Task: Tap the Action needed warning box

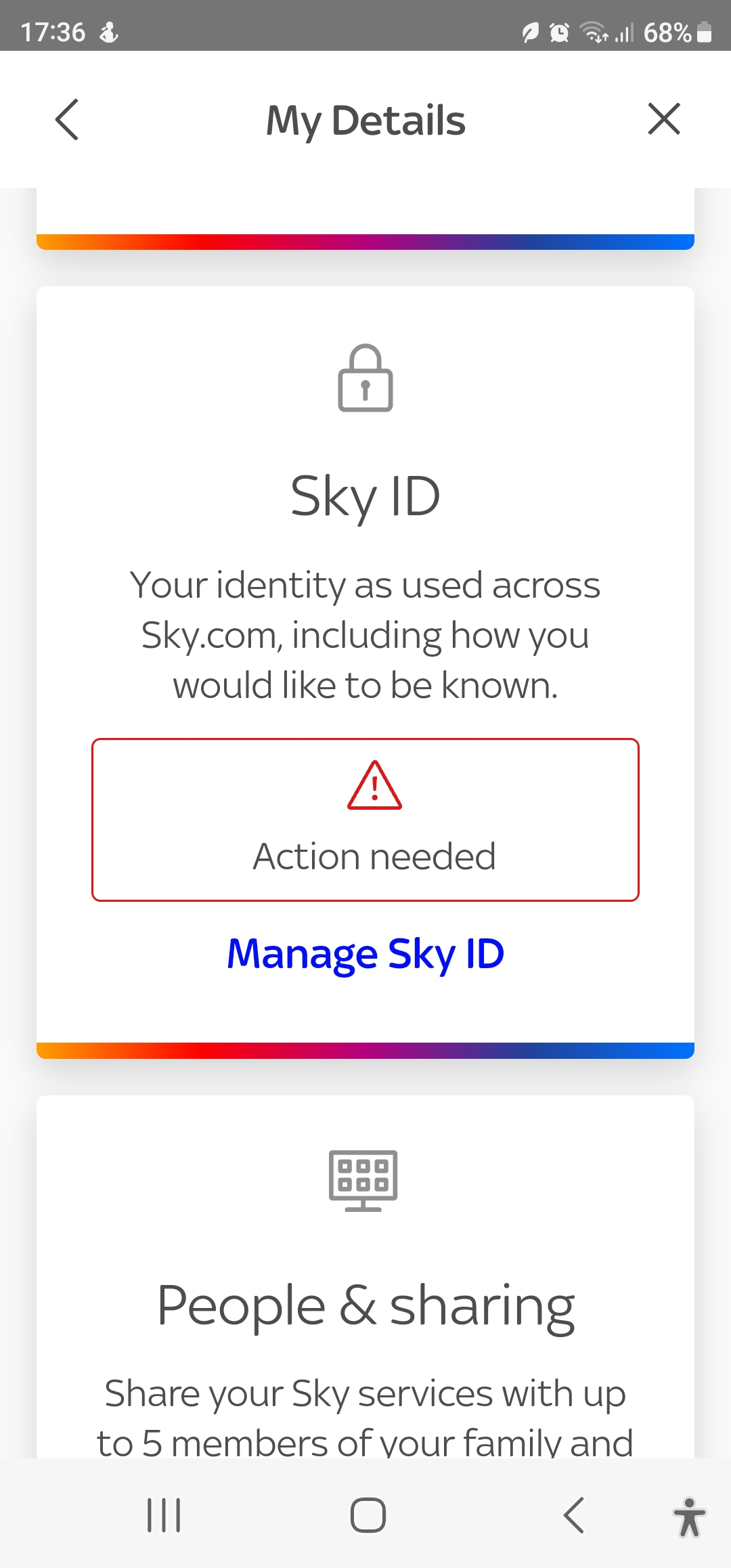Action: tap(365, 819)
